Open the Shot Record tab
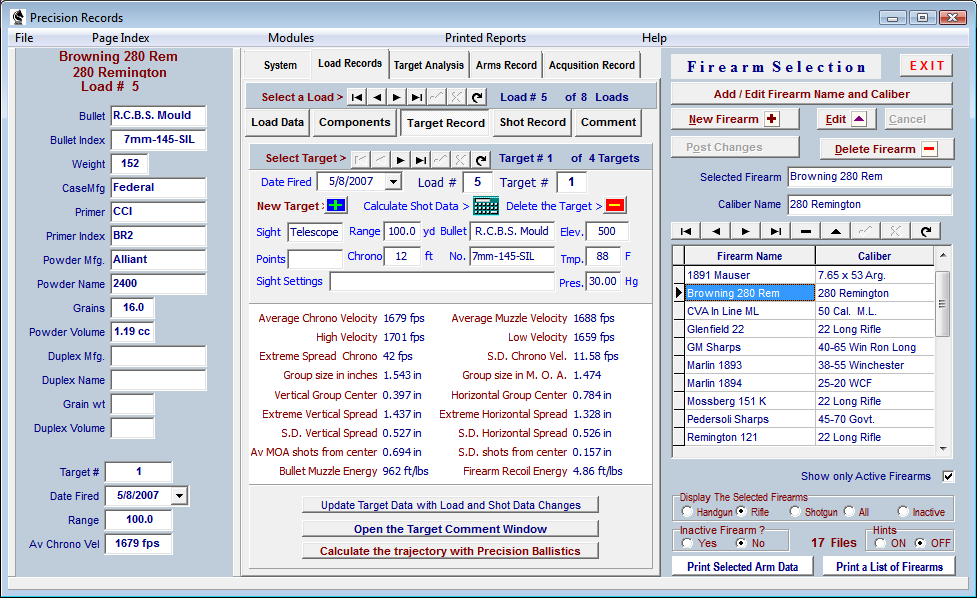 (x=533, y=122)
